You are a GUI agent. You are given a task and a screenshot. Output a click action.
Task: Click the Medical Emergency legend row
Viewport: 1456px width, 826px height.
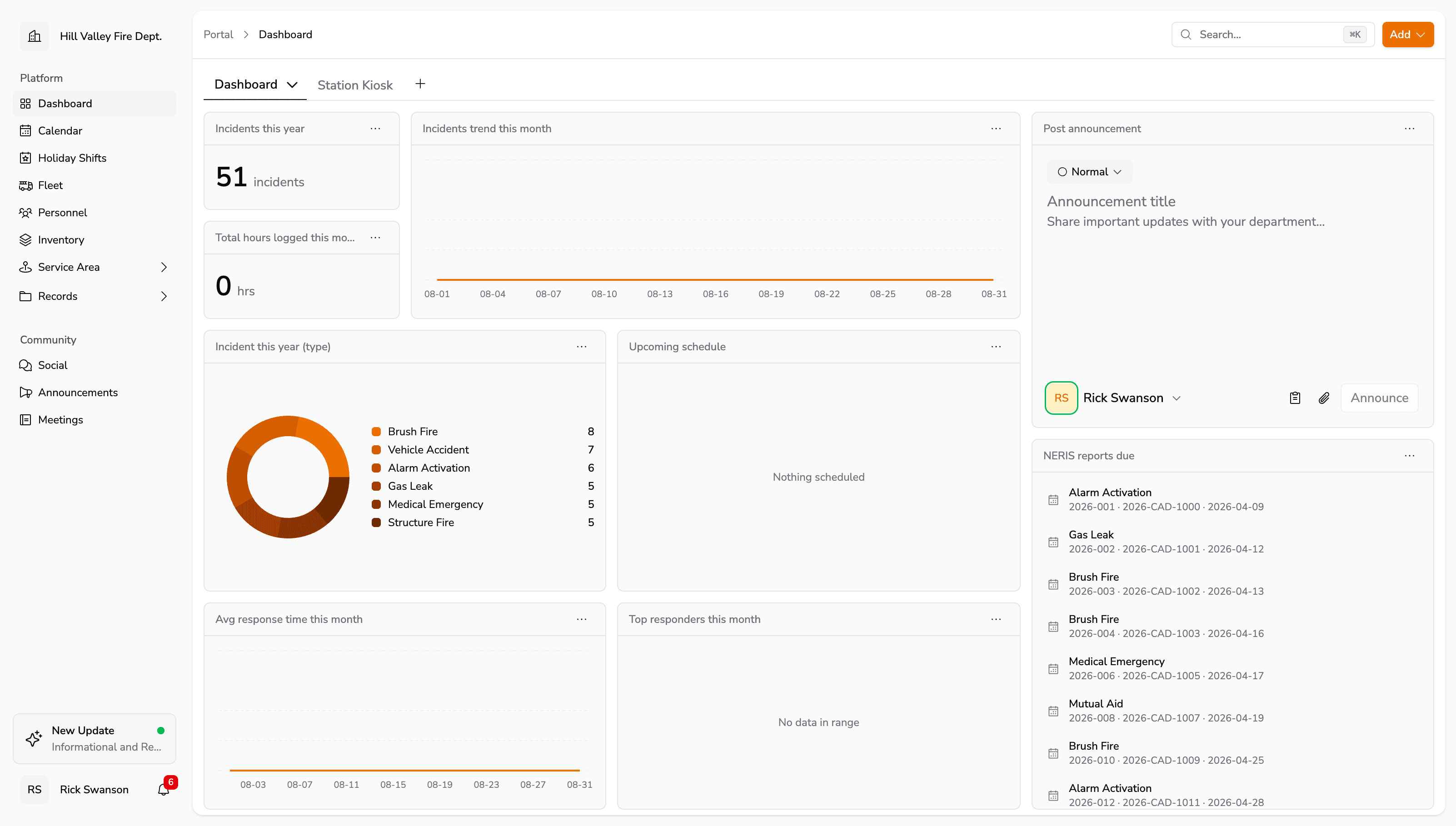coord(483,504)
